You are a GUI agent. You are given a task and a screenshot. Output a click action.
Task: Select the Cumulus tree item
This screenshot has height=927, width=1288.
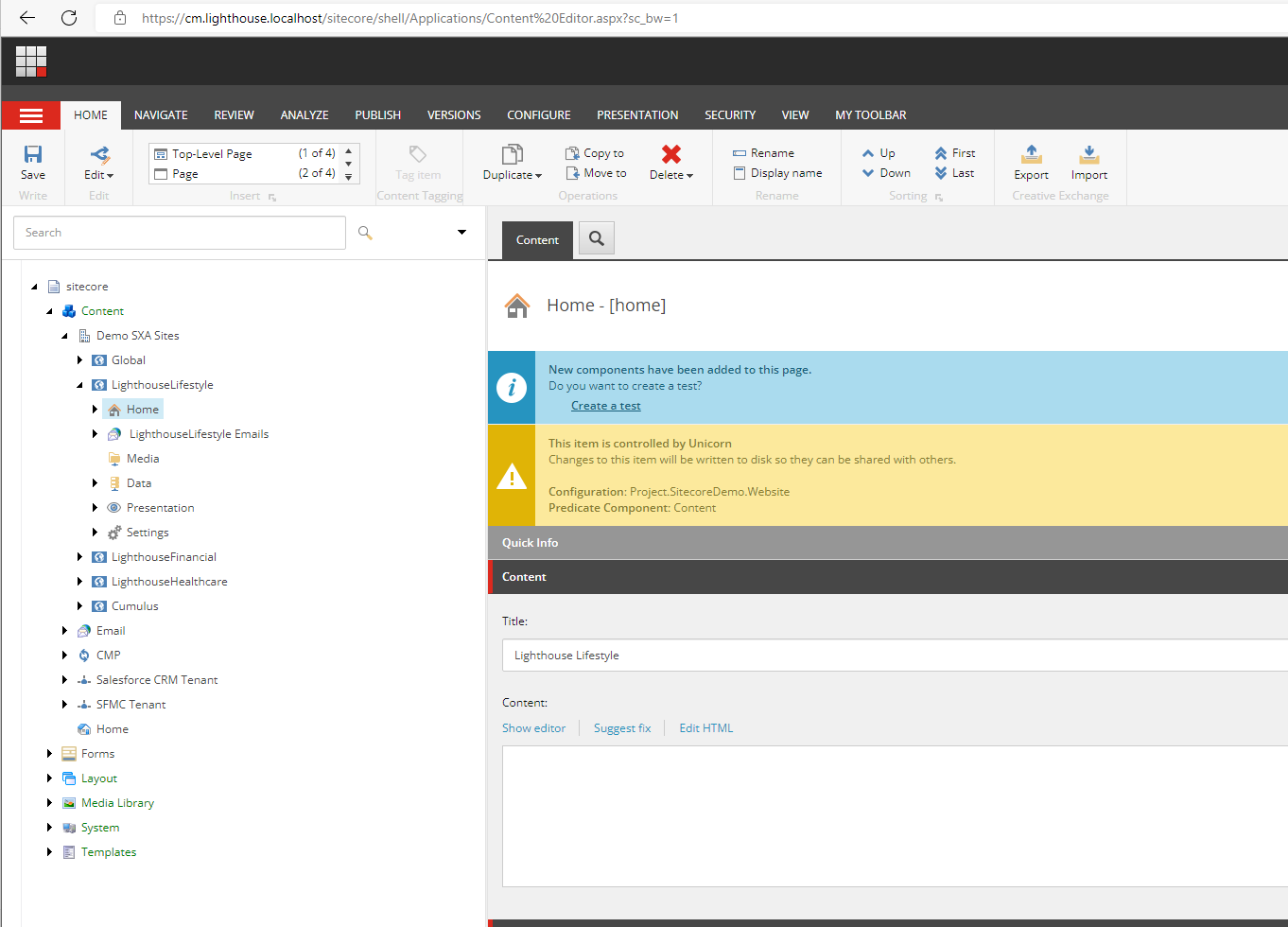click(x=135, y=606)
